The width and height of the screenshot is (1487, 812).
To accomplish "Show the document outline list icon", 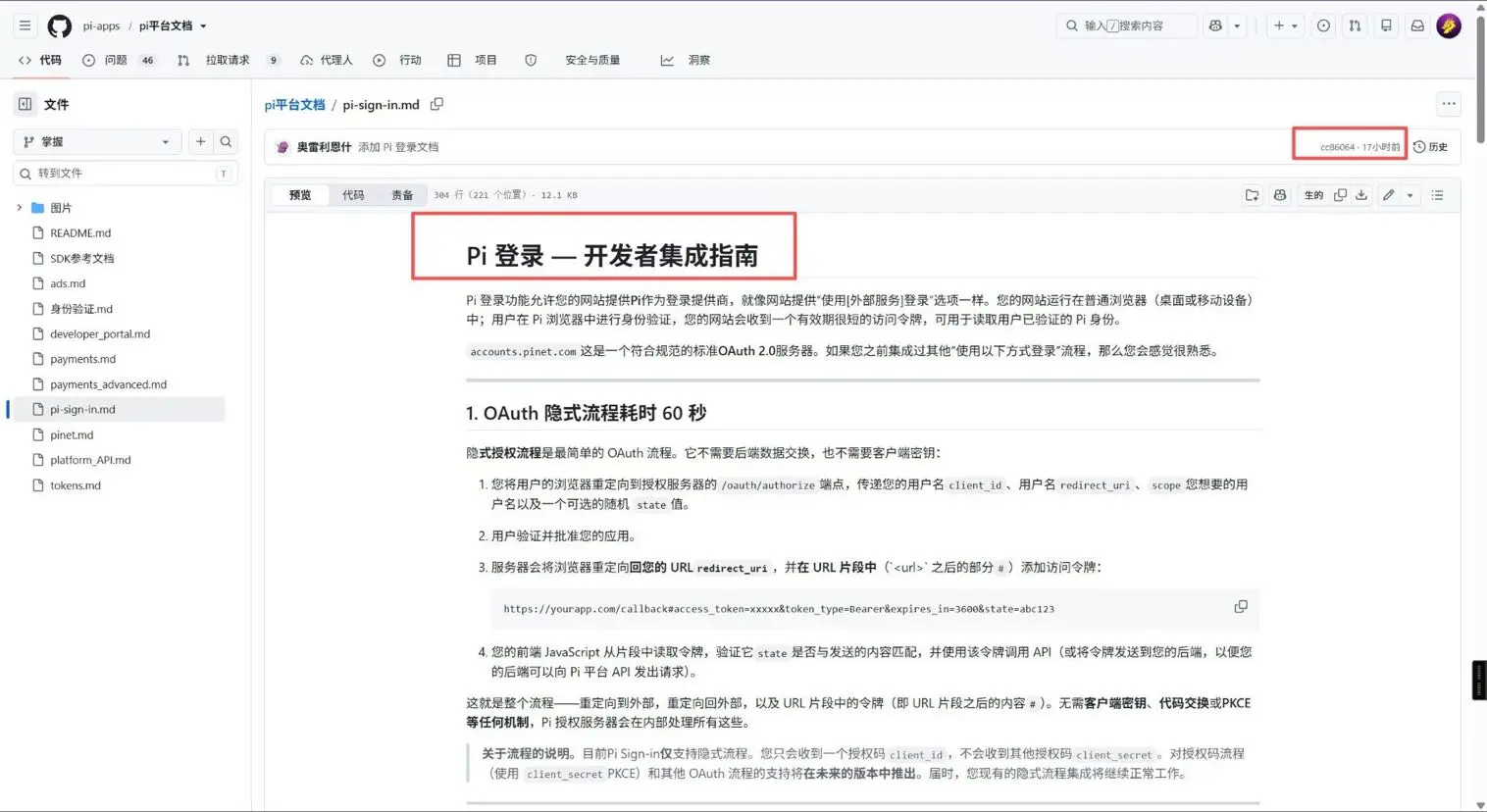I will pyautogui.click(x=1438, y=195).
